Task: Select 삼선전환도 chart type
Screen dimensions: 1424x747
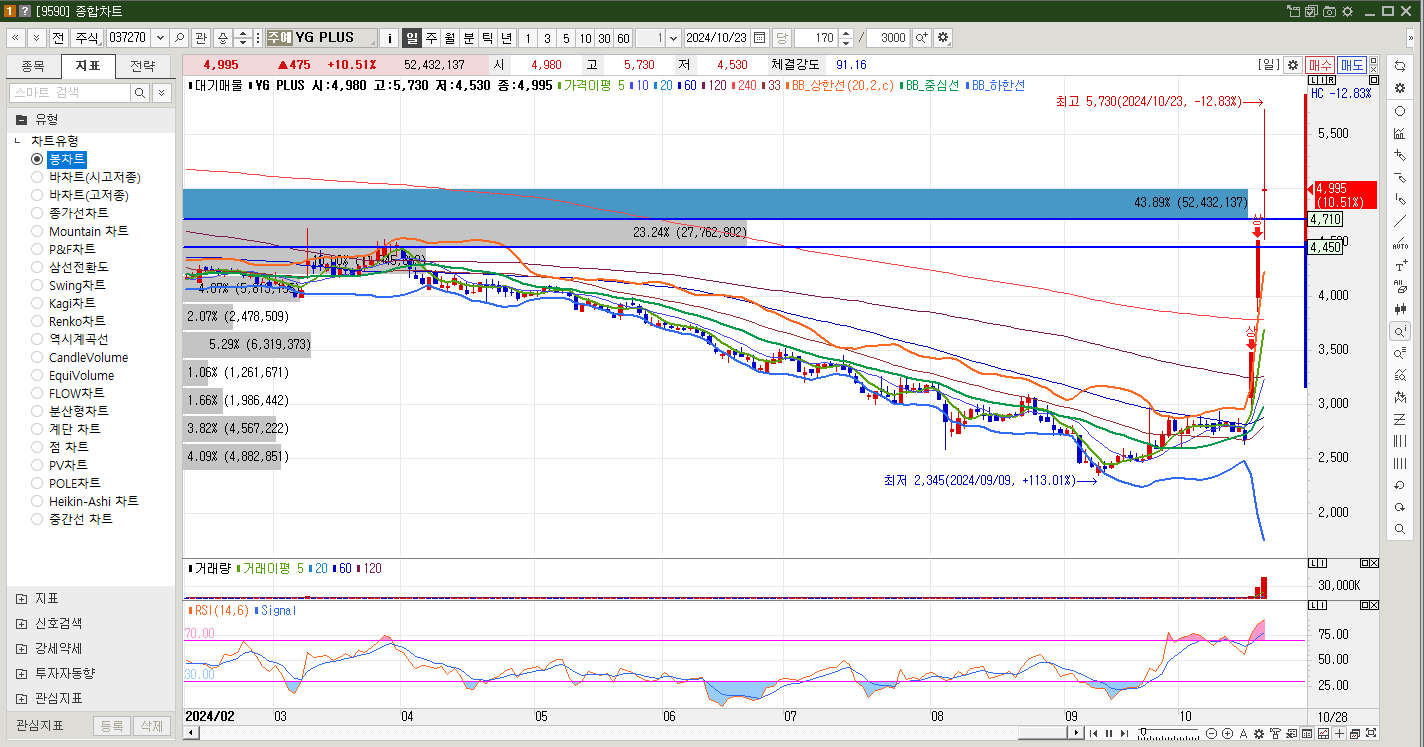Action: tap(37, 267)
